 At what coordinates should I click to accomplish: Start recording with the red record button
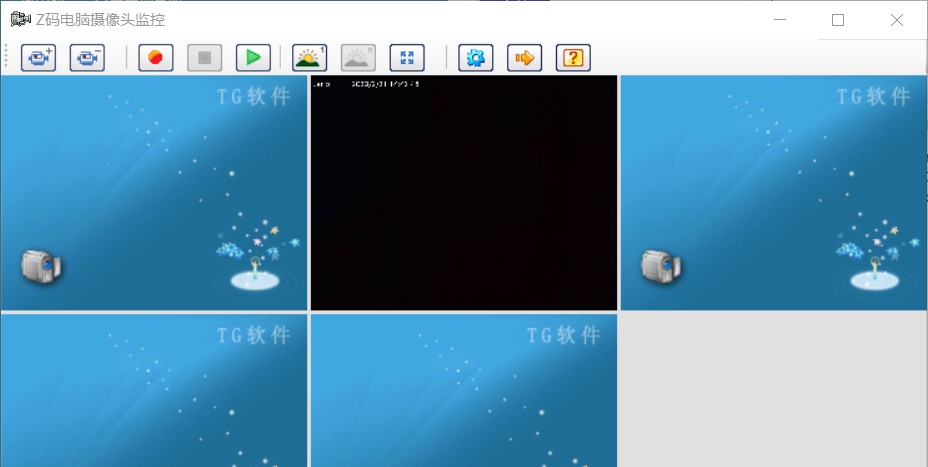pos(156,58)
